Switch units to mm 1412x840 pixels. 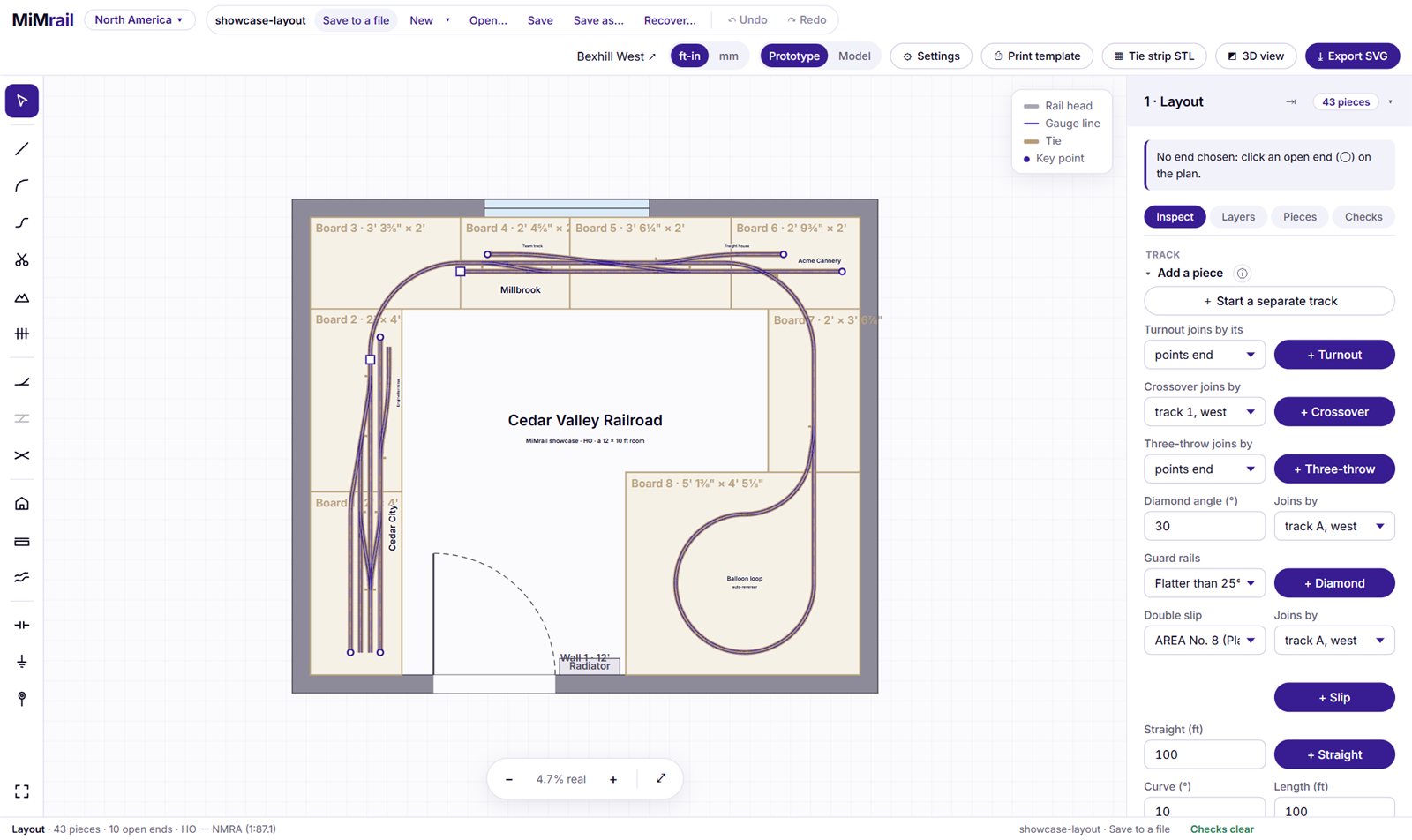tap(728, 56)
